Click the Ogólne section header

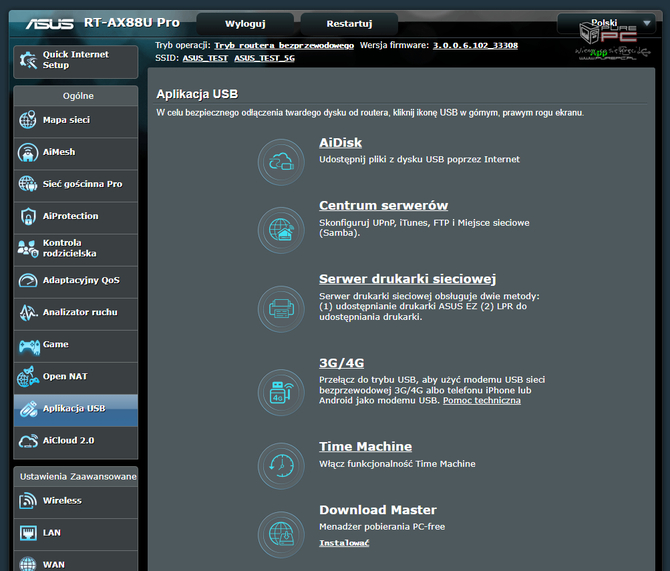point(78,96)
